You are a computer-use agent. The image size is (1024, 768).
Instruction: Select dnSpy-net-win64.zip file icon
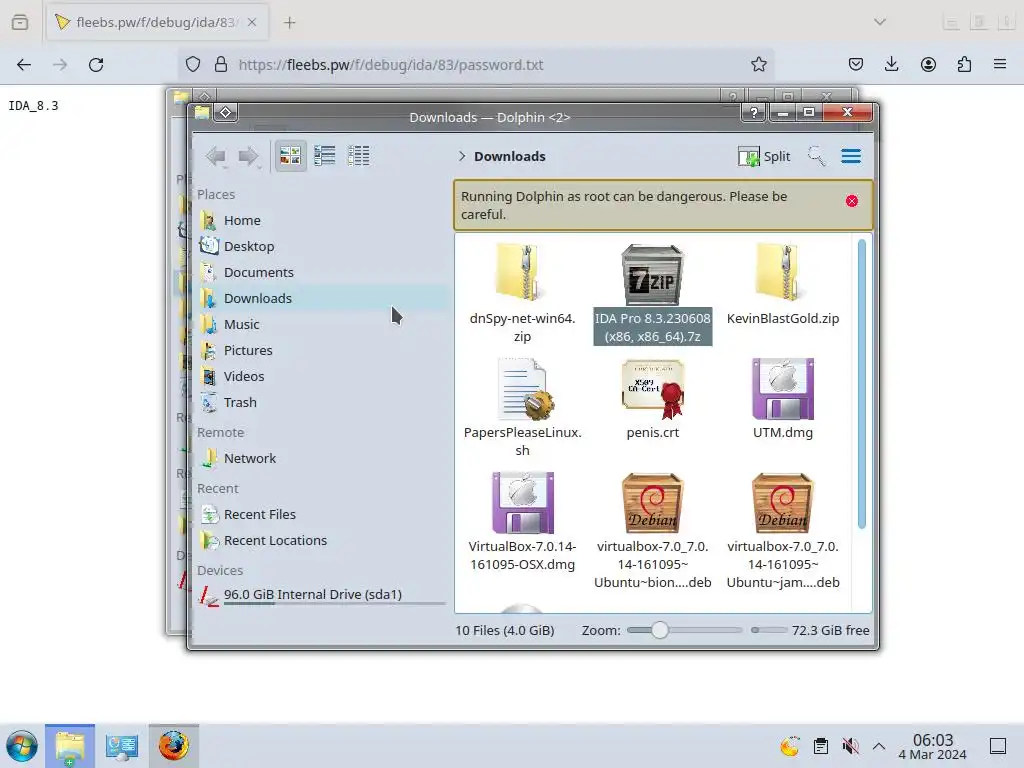click(522, 274)
